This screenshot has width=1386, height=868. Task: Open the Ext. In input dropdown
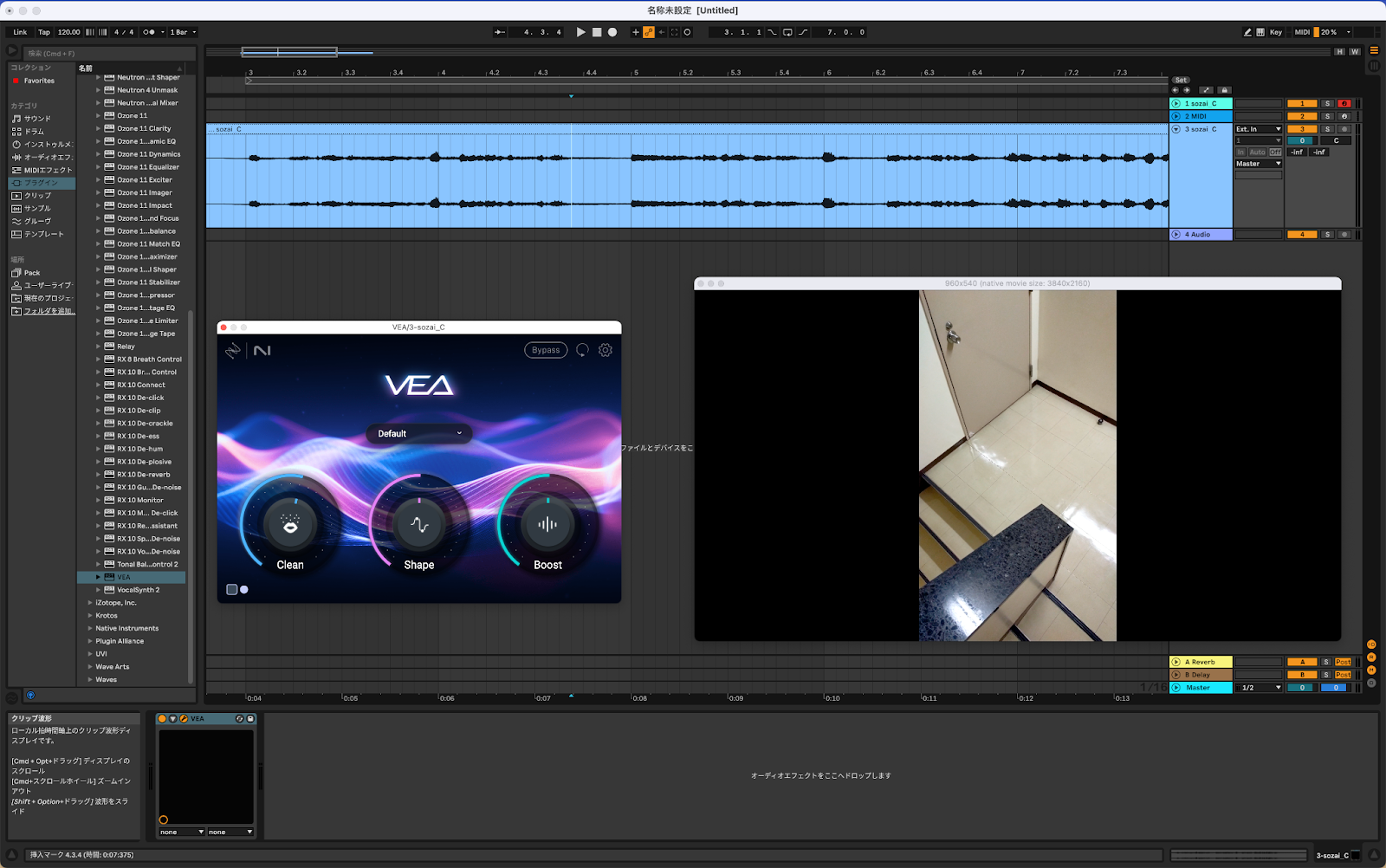tap(1259, 129)
